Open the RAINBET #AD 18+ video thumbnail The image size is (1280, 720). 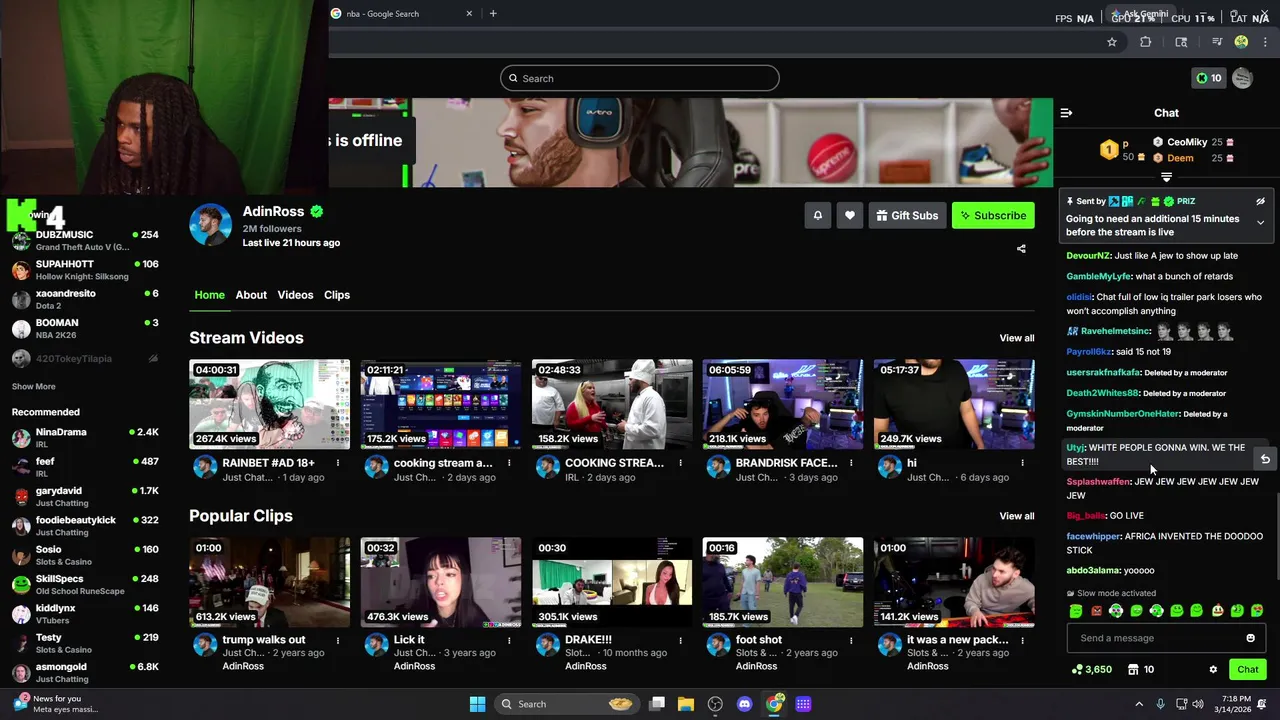(x=270, y=404)
